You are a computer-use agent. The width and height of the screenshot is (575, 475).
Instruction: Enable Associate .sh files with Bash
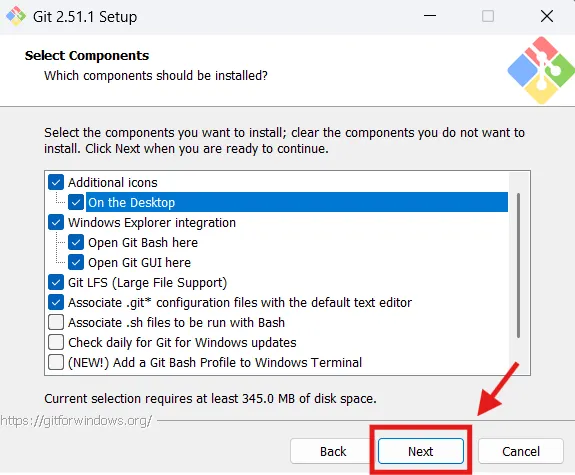tap(56, 322)
